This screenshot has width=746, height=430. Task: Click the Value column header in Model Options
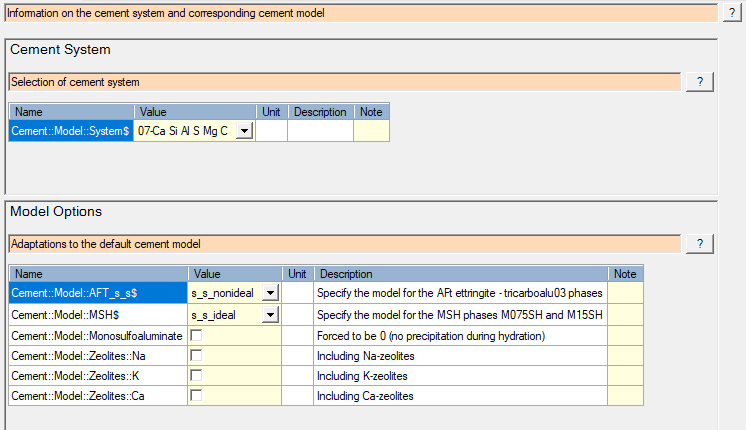233,273
